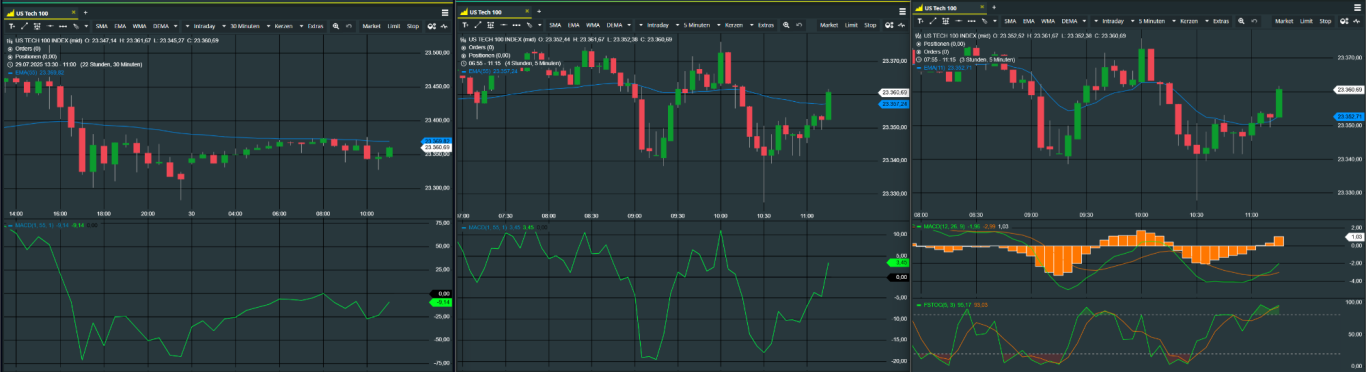Click the pencil draw tool in left chart
1366x372 pixels.
76,26
